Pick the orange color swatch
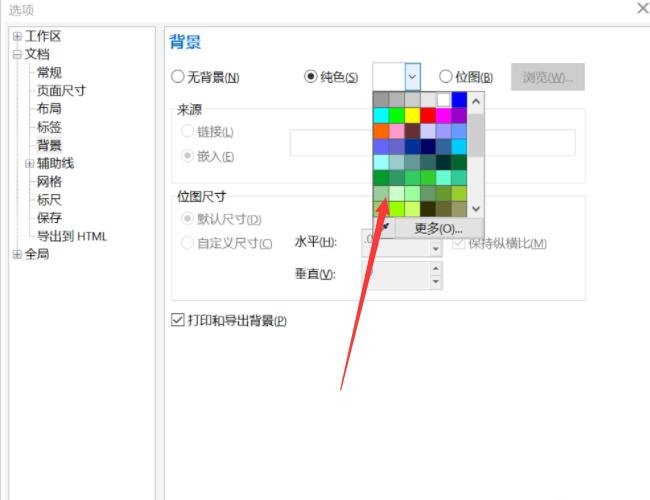Viewport: 650px width, 500px height. pyautogui.click(x=381, y=131)
